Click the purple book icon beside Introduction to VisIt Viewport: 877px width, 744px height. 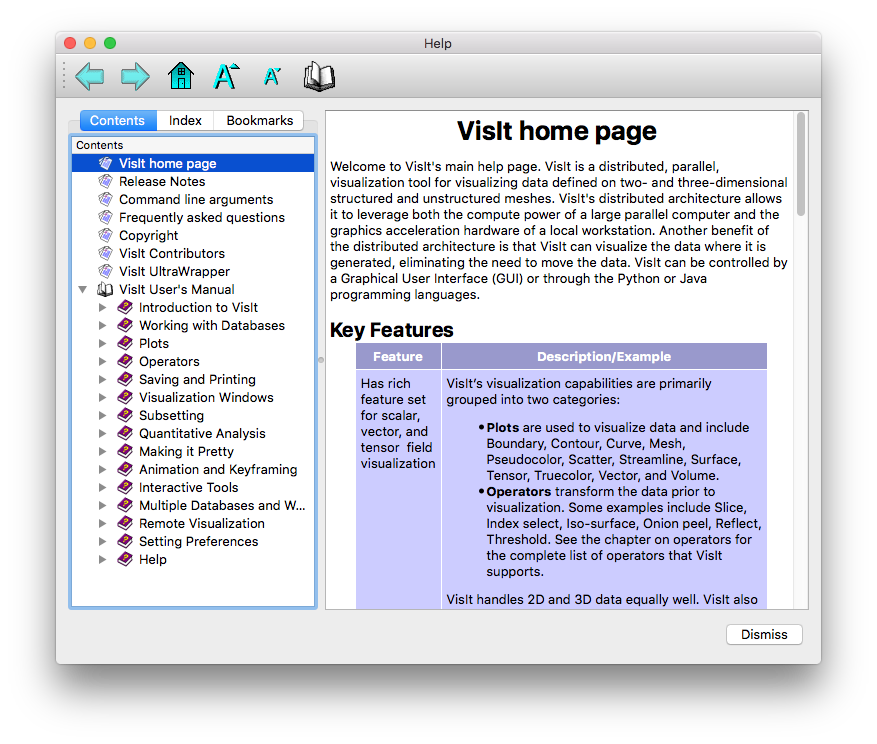[125, 307]
